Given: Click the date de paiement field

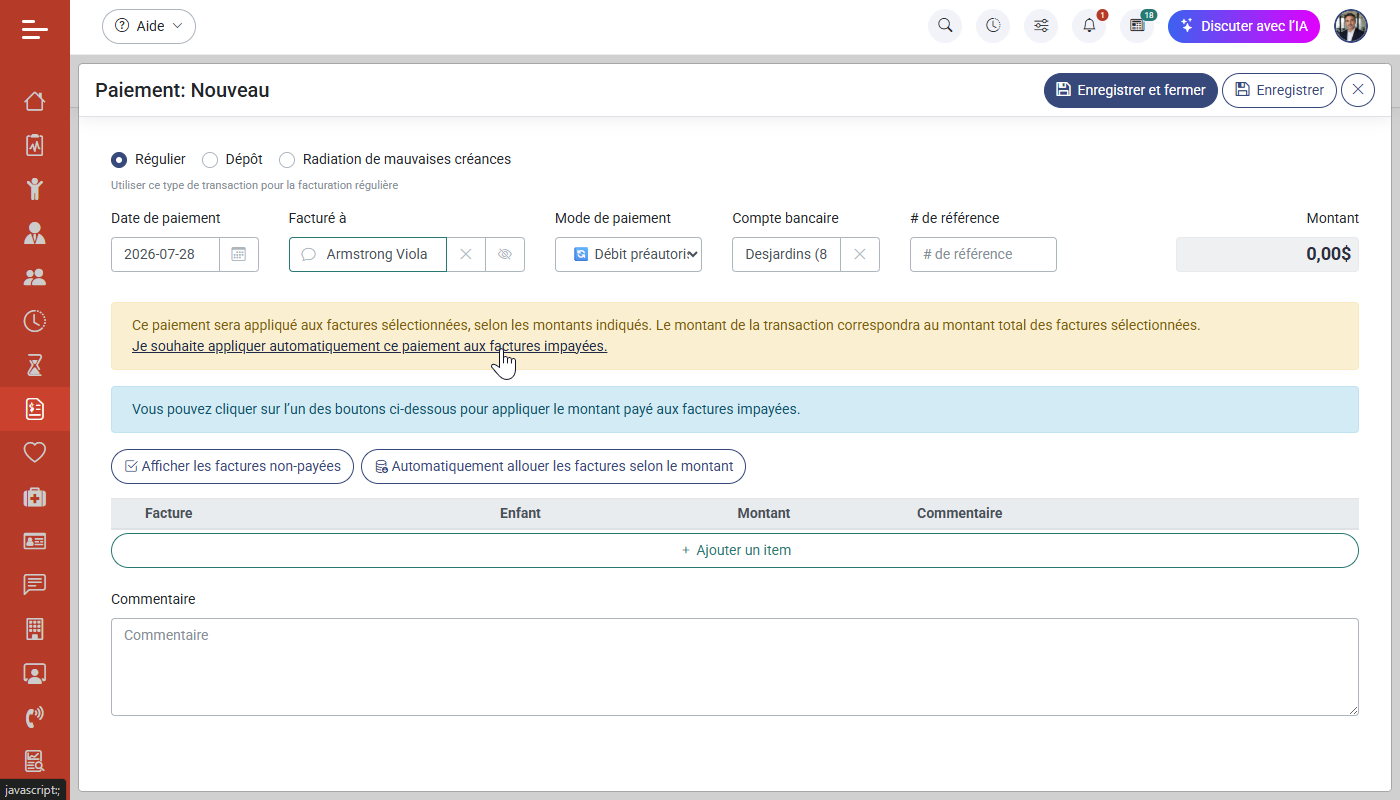Looking at the screenshot, I should tap(166, 254).
